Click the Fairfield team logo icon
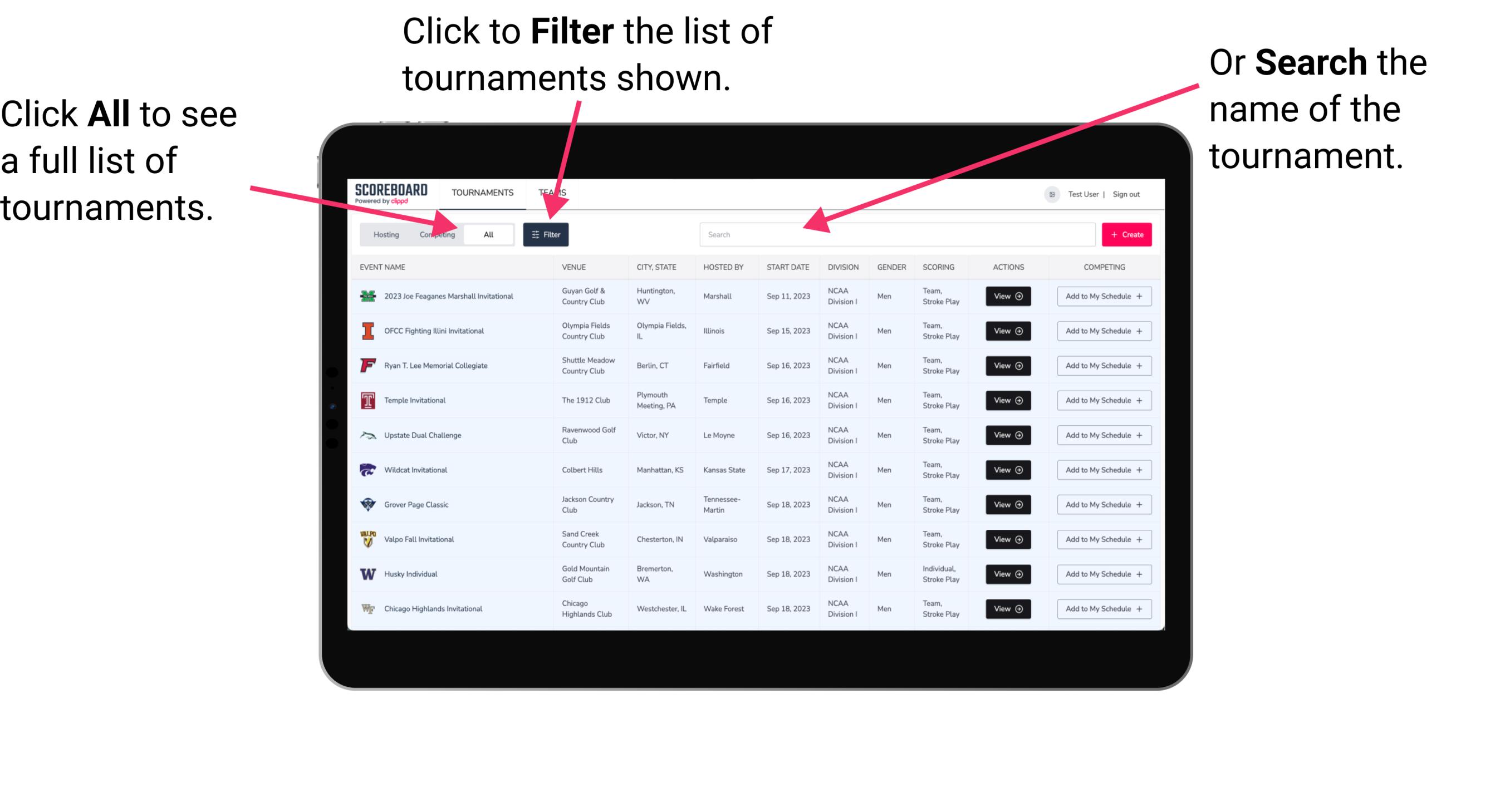 tap(368, 365)
